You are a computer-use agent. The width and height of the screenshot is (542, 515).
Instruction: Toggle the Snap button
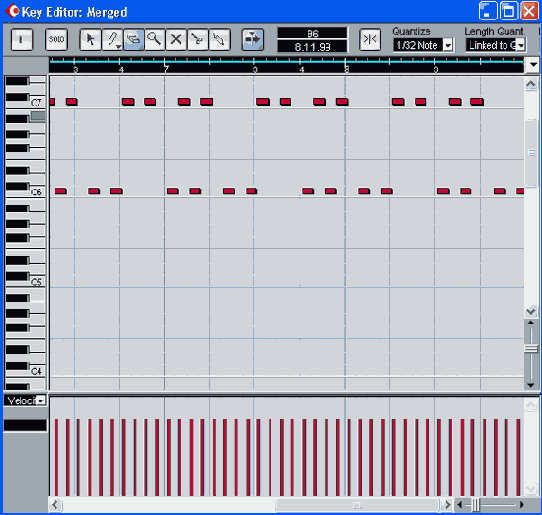(x=370, y=39)
